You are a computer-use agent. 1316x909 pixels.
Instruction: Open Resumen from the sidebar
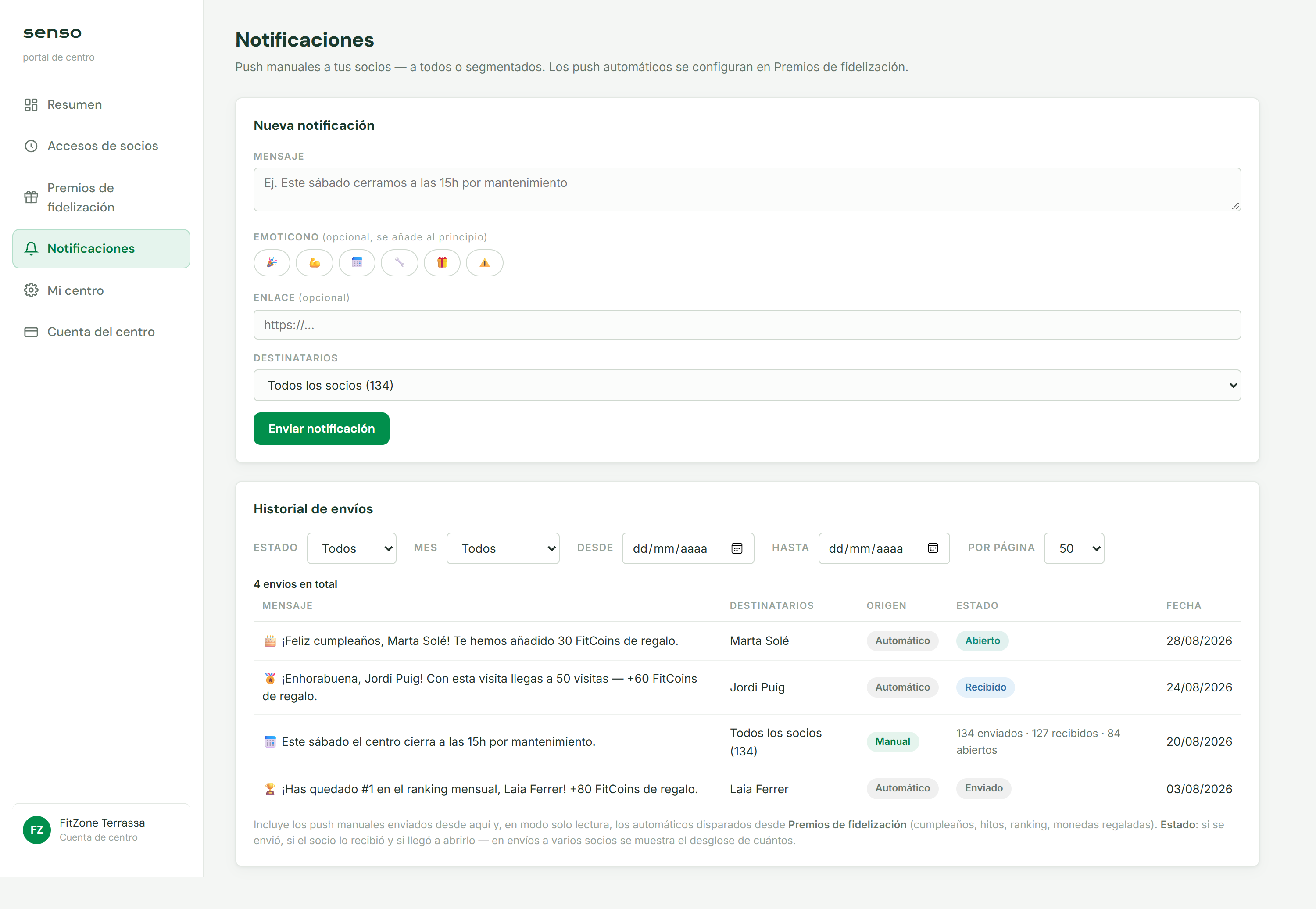(101, 105)
